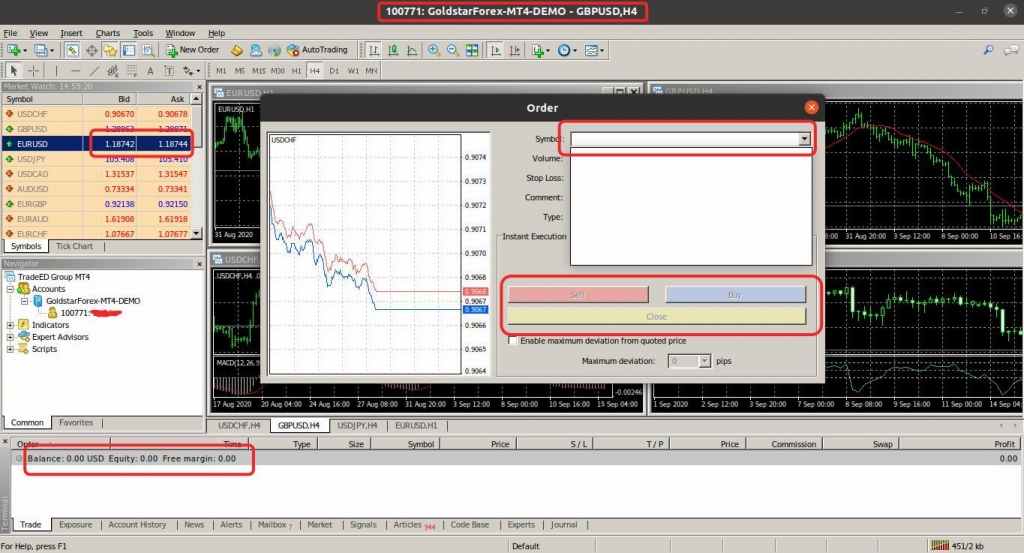Select the equidistant channel tool
The width and height of the screenshot is (1024, 553).
[113, 71]
